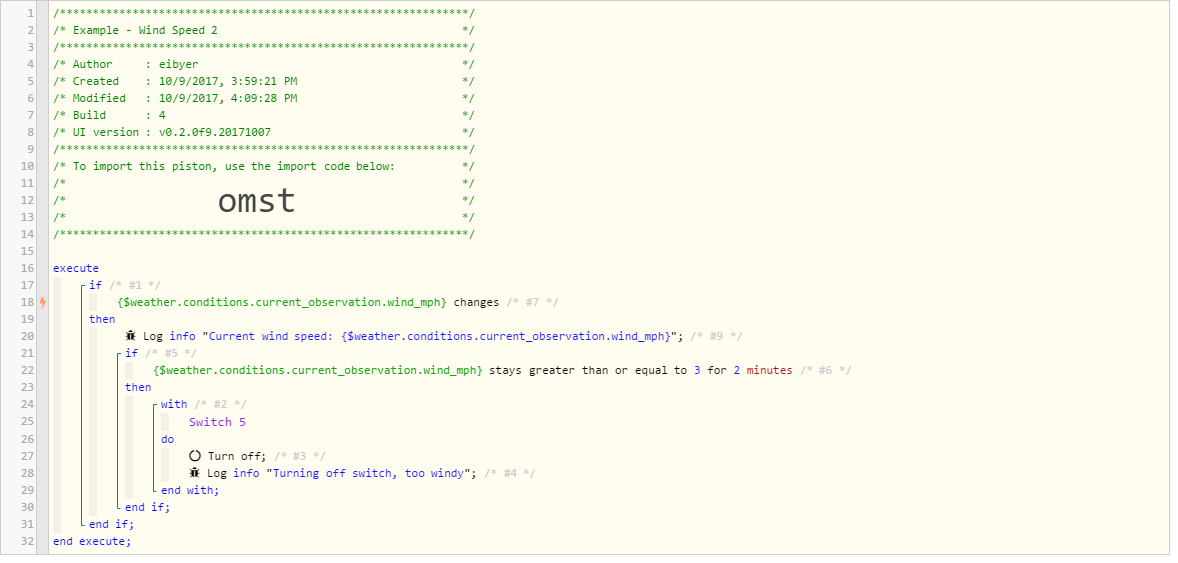1178x563 pixels.
Task: Select the 'Switch 5' device
Action: pyautogui.click(x=217, y=422)
